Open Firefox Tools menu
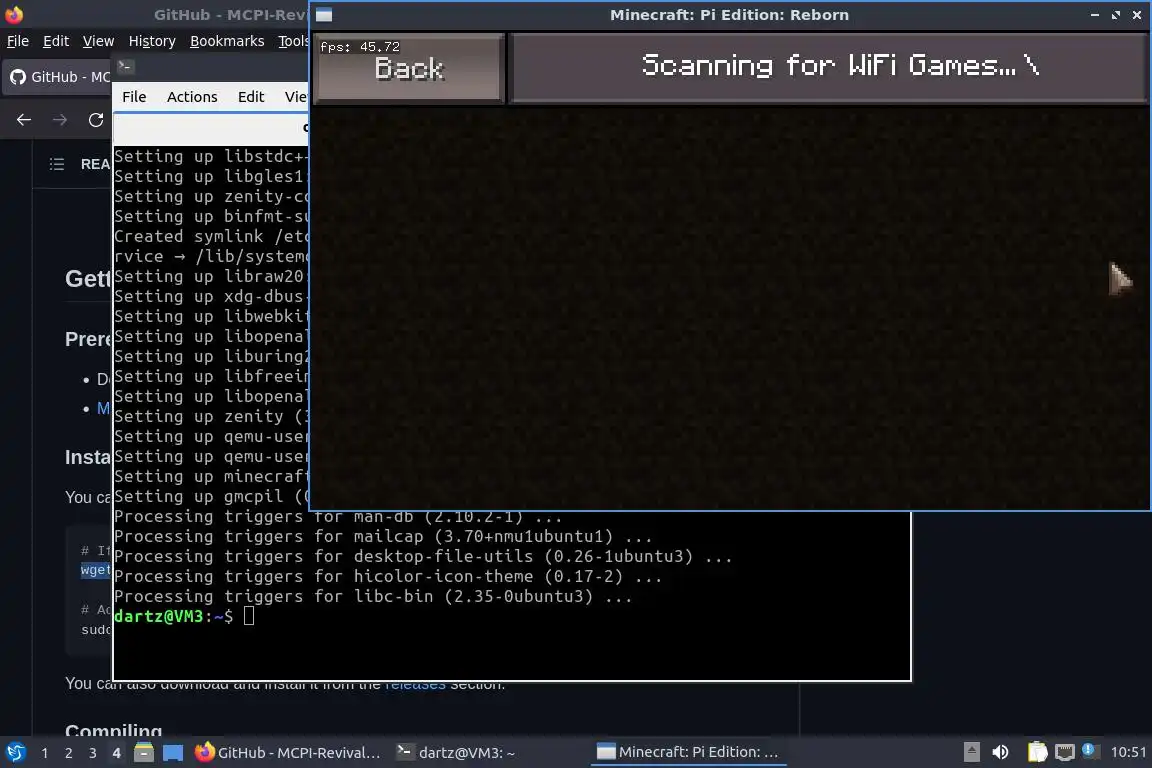The height and width of the screenshot is (768, 1152). point(293,41)
